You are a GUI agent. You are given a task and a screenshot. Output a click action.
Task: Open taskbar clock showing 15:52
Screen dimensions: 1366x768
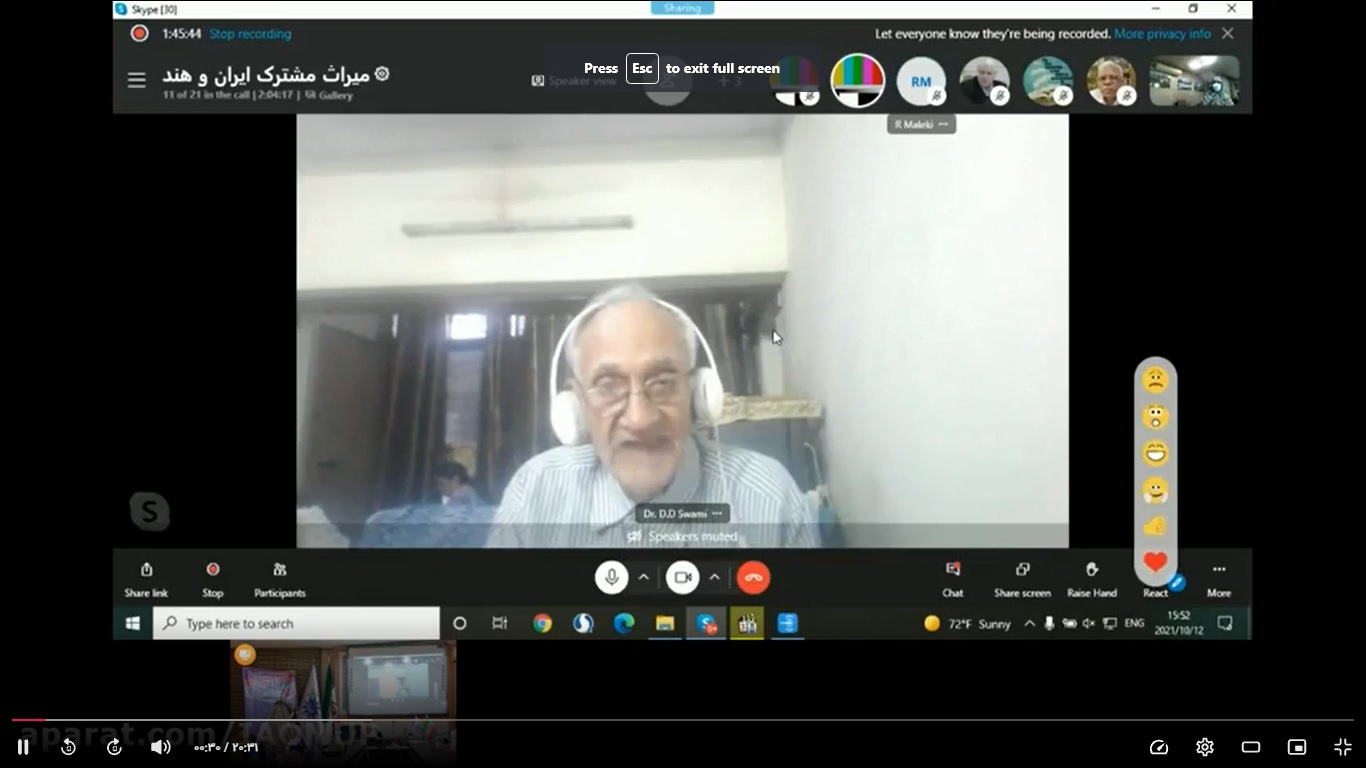click(x=1179, y=623)
